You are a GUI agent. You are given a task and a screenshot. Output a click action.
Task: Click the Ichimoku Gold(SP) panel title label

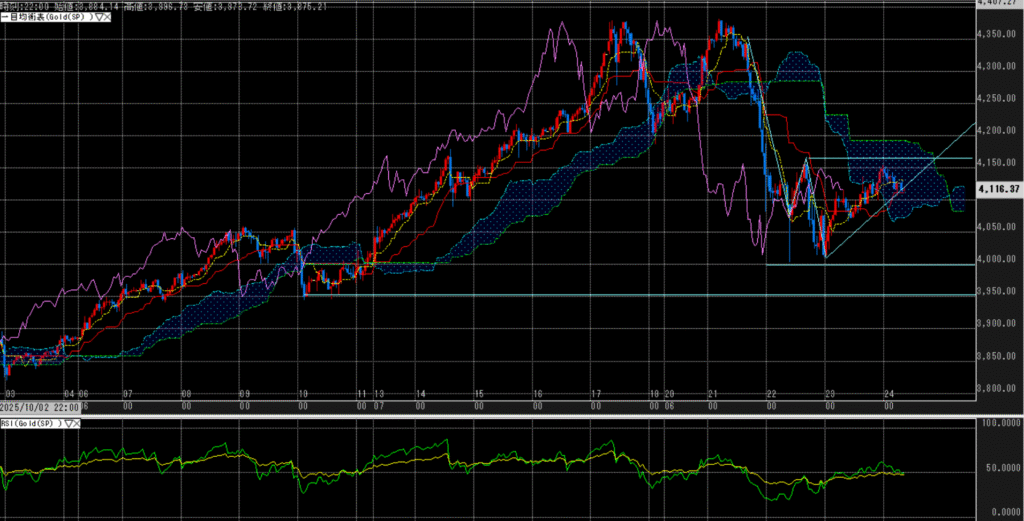click(x=48, y=17)
